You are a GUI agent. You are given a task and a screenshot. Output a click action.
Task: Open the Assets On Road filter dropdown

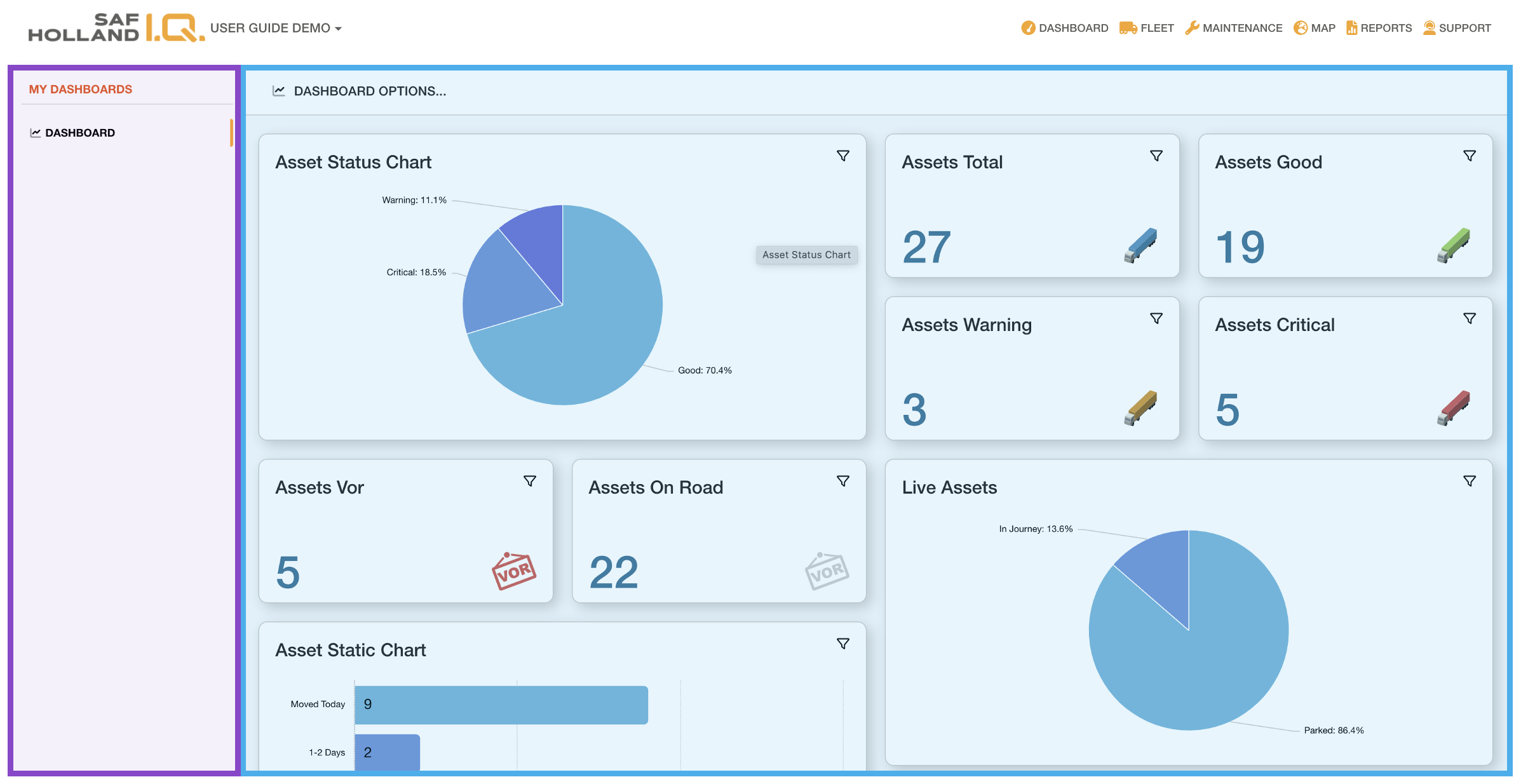pos(844,481)
